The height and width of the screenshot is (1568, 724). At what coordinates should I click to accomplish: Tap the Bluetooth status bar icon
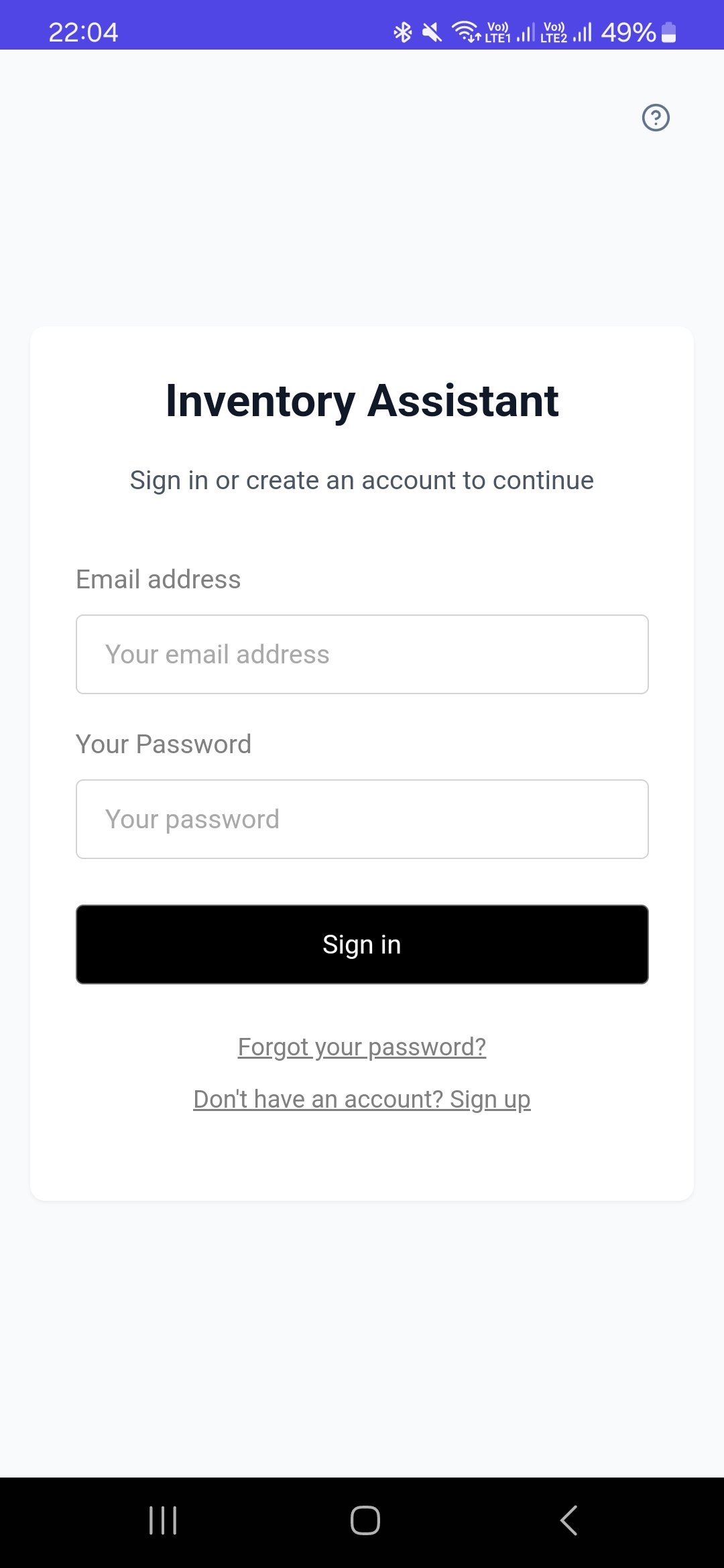pyautogui.click(x=402, y=32)
